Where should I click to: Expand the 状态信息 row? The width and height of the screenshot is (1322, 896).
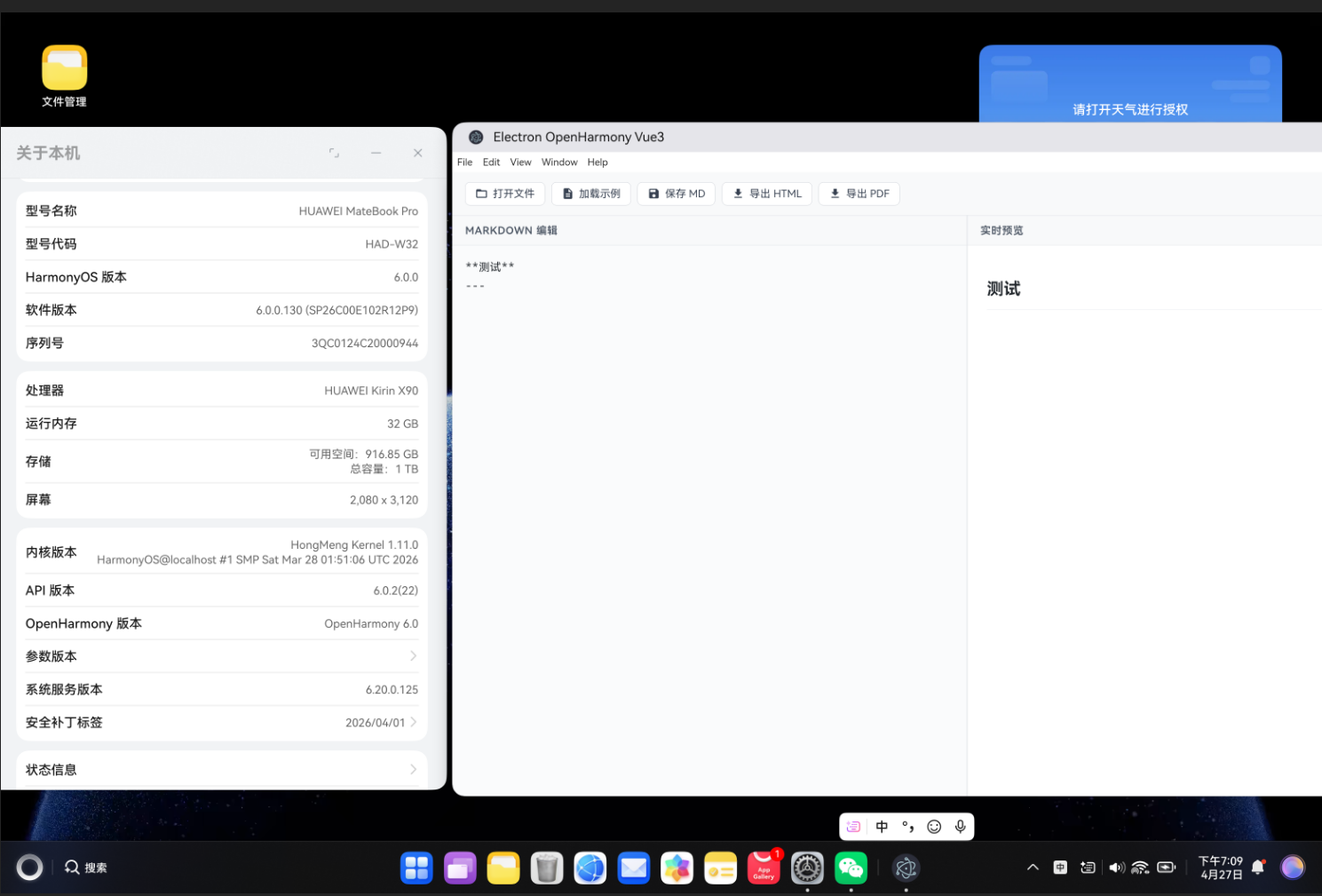point(221,770)
